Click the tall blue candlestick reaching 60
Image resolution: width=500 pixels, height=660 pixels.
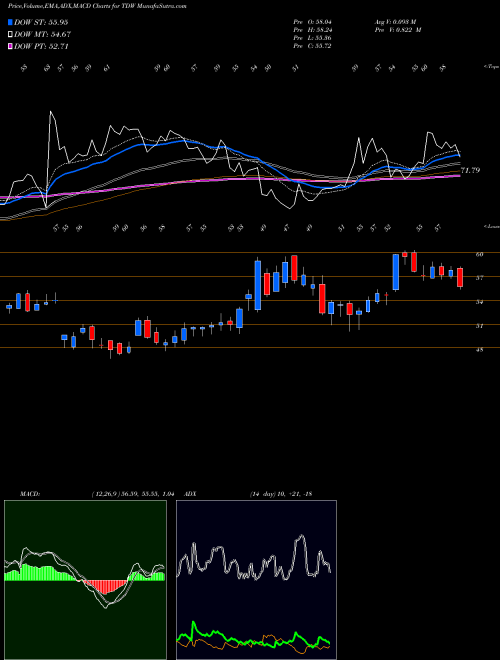coord(396,272)
